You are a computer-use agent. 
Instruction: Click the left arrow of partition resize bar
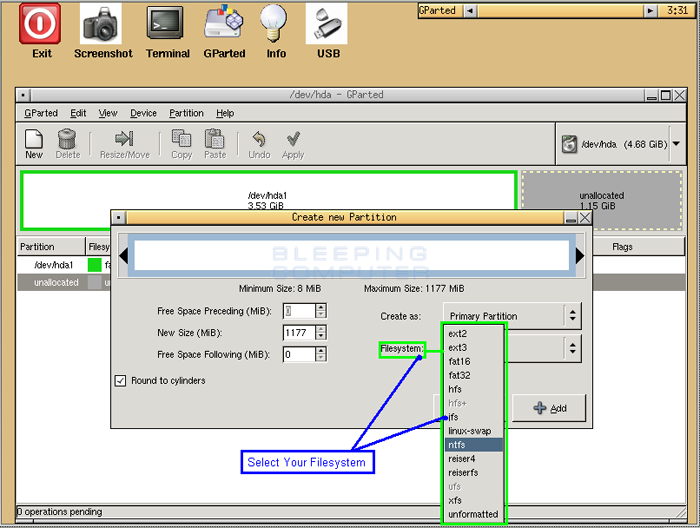(124, 256)
